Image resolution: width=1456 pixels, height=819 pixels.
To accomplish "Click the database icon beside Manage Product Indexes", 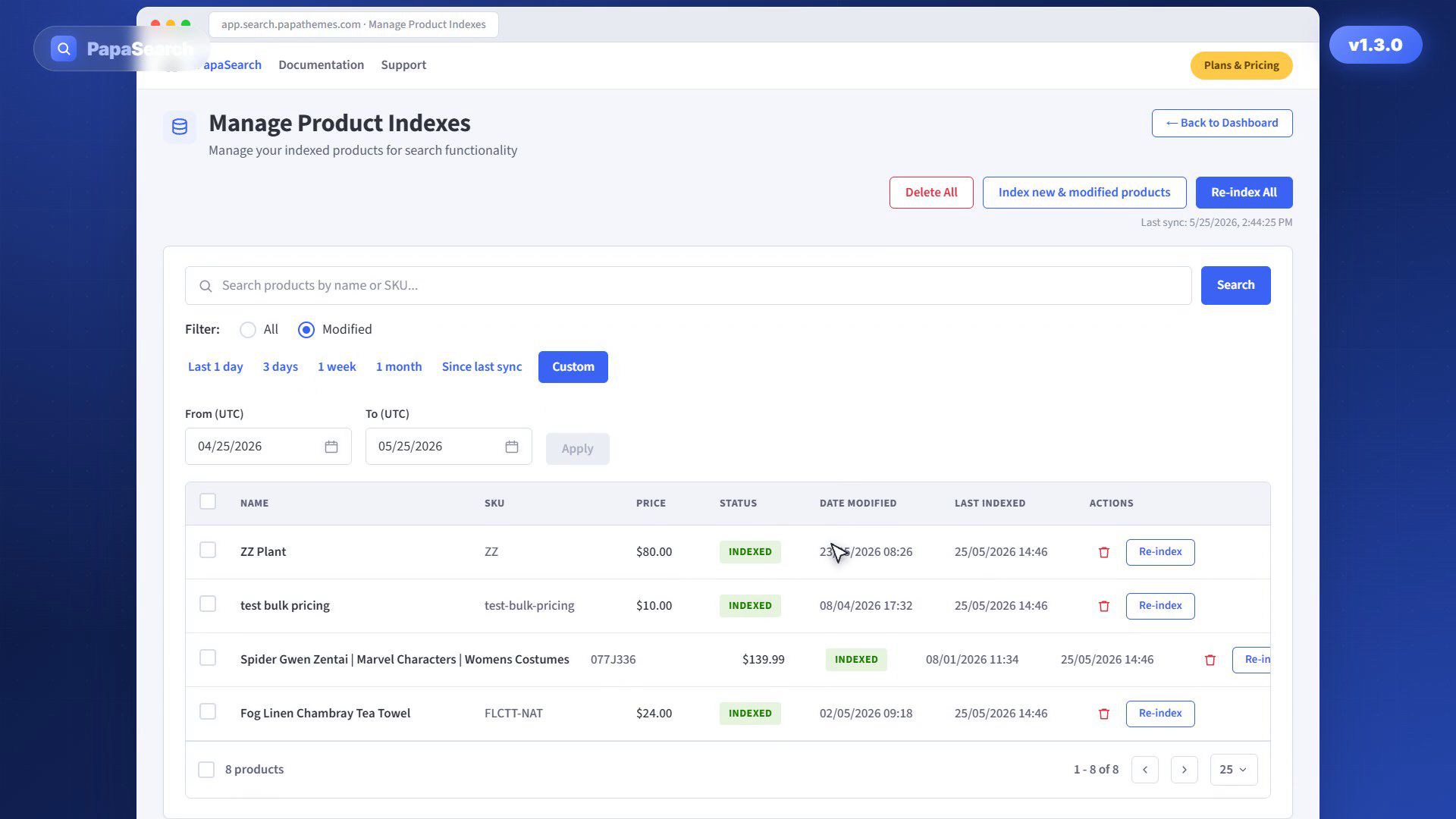I will [180, 127].
